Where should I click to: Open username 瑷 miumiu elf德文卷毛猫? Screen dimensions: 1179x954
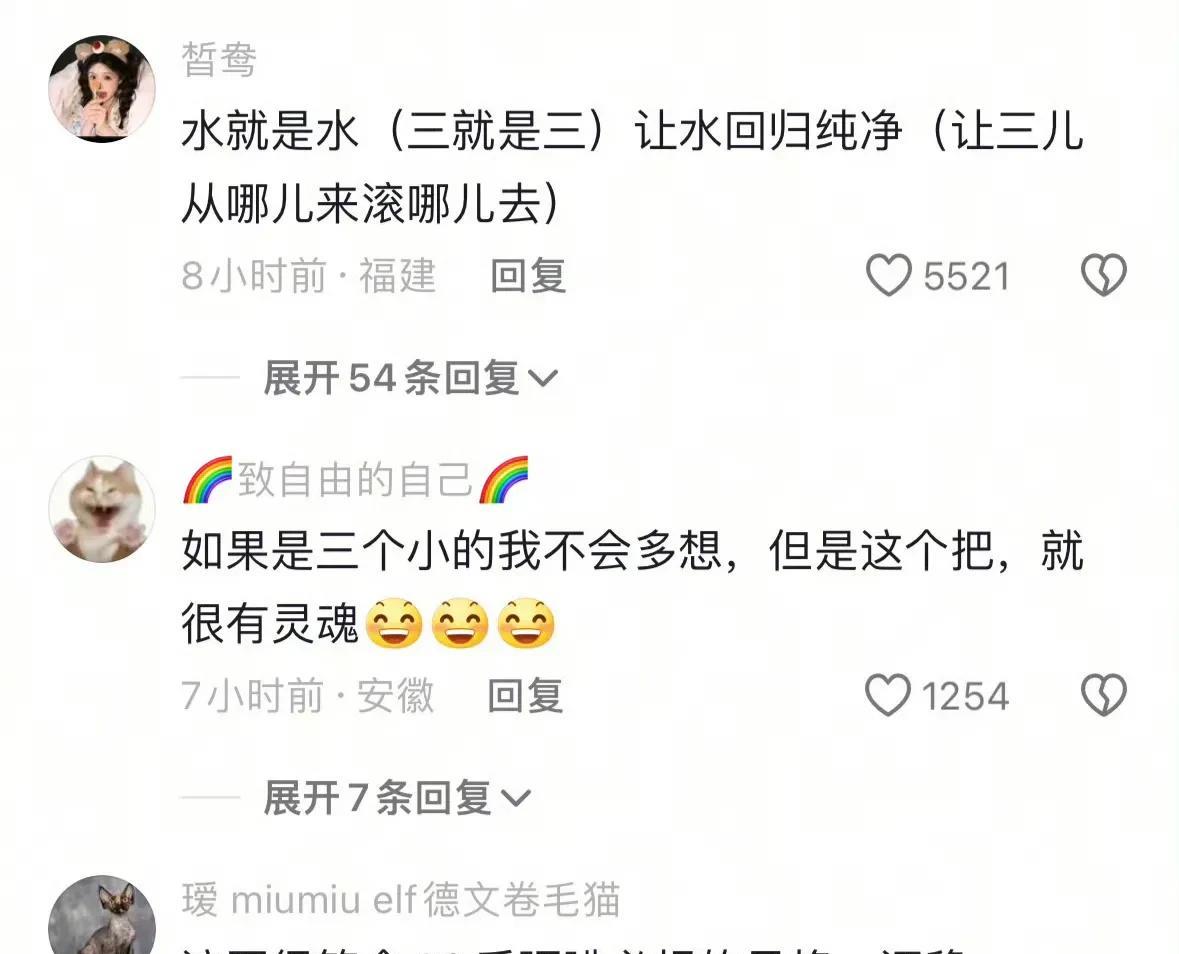point(401,899)
